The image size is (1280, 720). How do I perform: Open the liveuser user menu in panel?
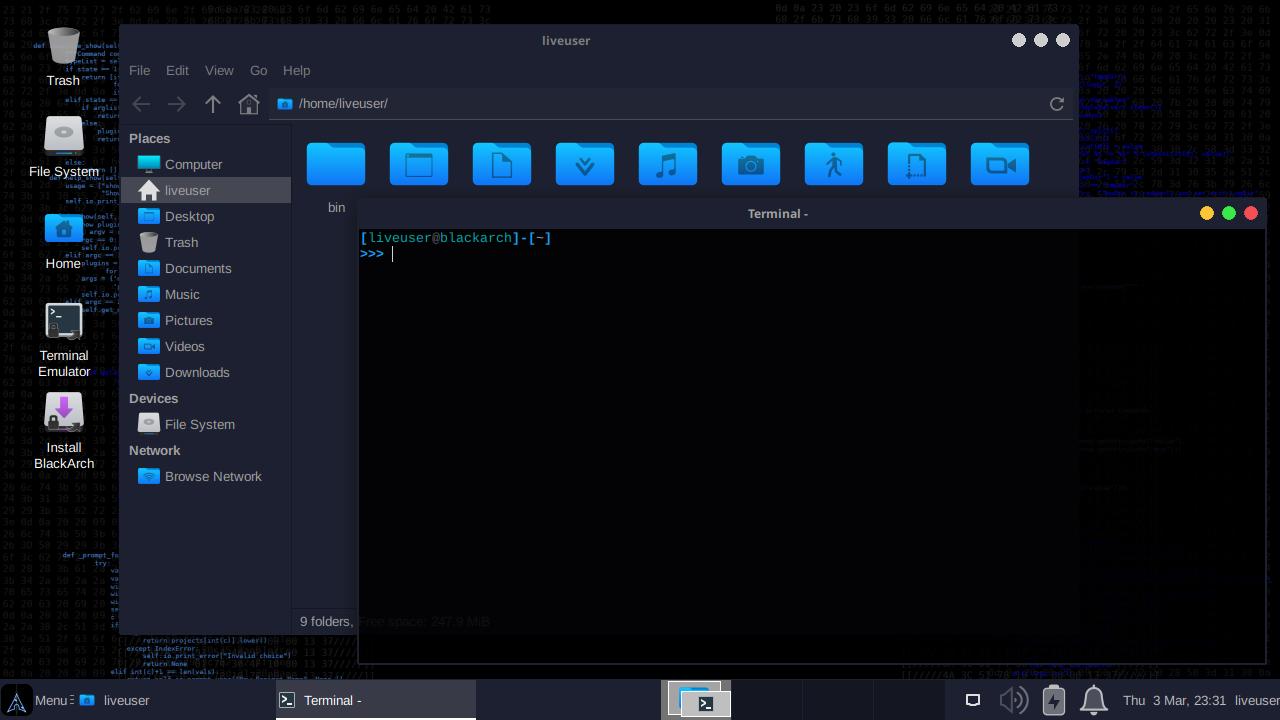[x=1257, y=700]
